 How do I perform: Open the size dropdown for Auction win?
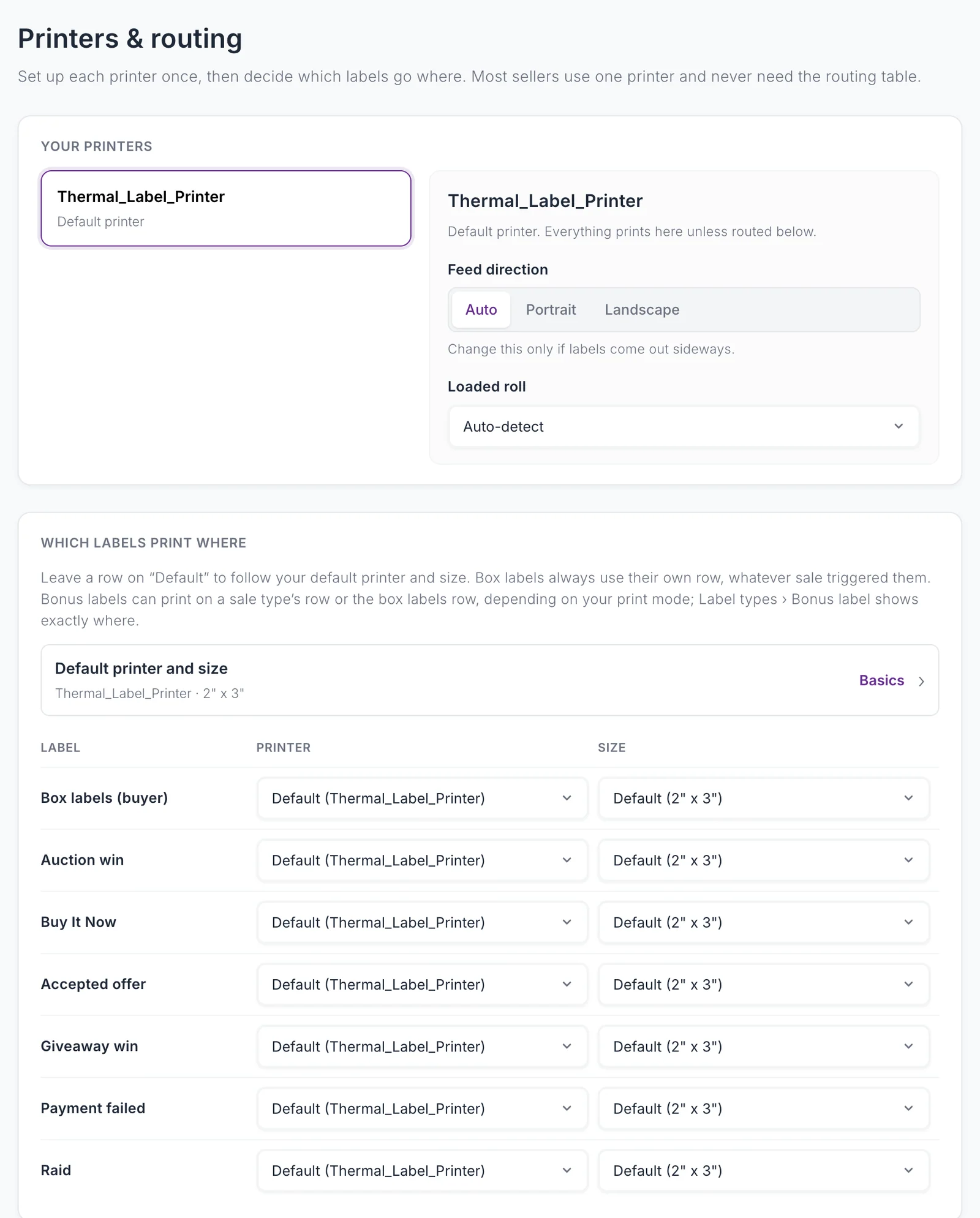764,860
